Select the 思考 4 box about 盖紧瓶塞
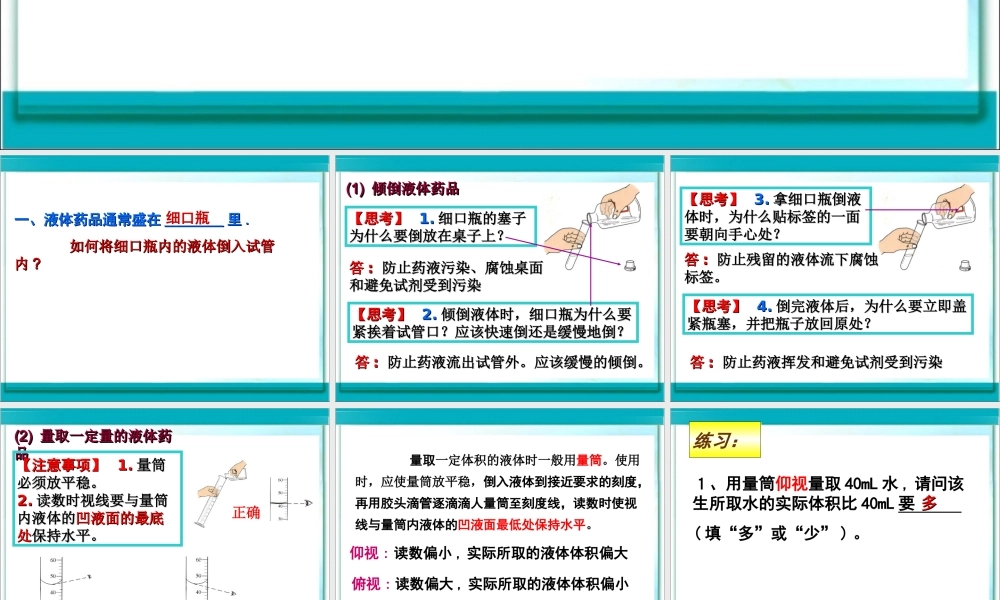The height and width of the screenshot is (600, 1000). [828, 314]
